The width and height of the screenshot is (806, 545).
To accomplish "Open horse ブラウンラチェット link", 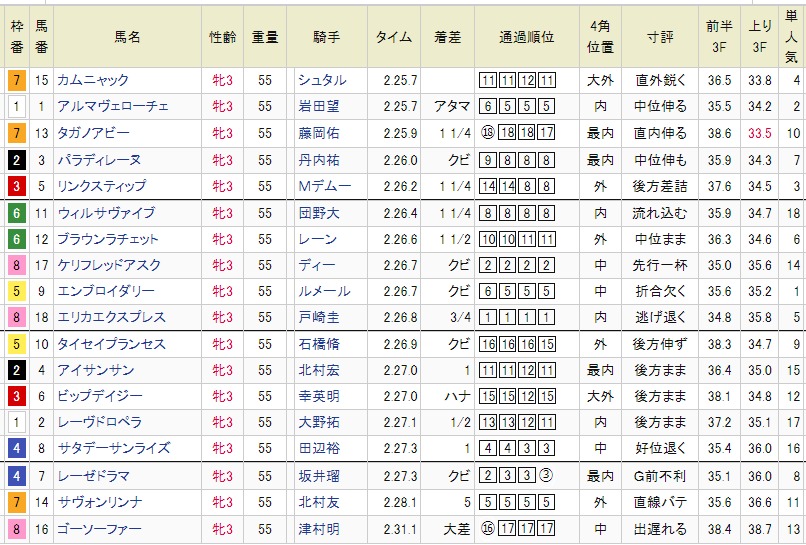I will click(108, 239).
